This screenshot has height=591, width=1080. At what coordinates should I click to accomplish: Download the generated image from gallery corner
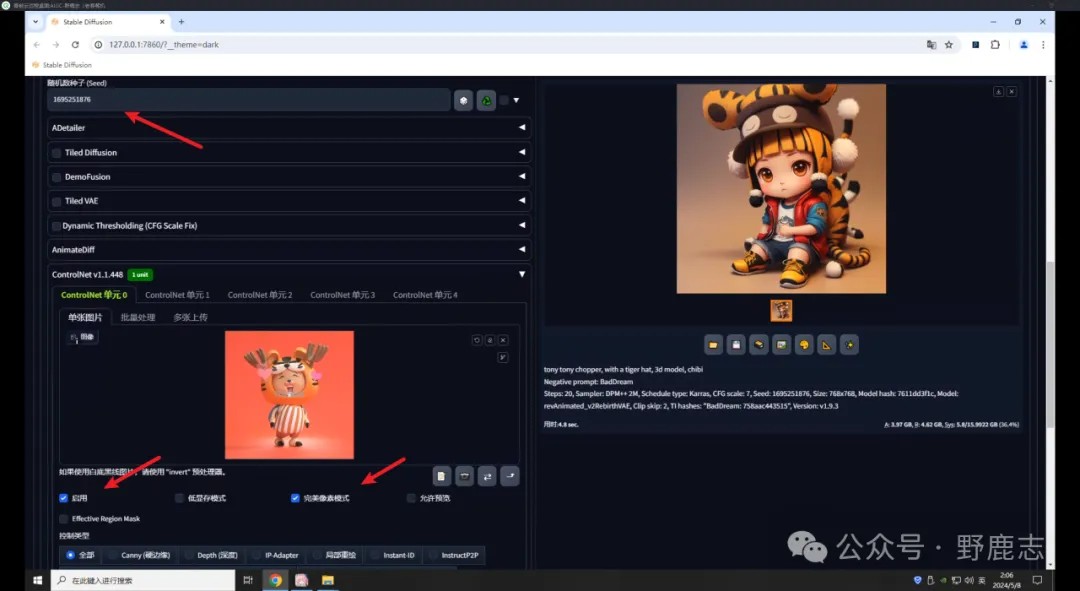tap(998, 92)
